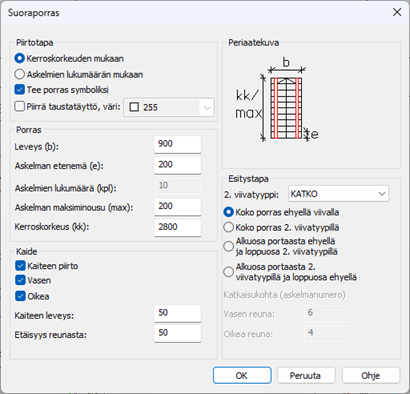Click the white 255 color swatch
Viewport: 410px width, 394px height.
pyautogui.click(x=134, y=107)
